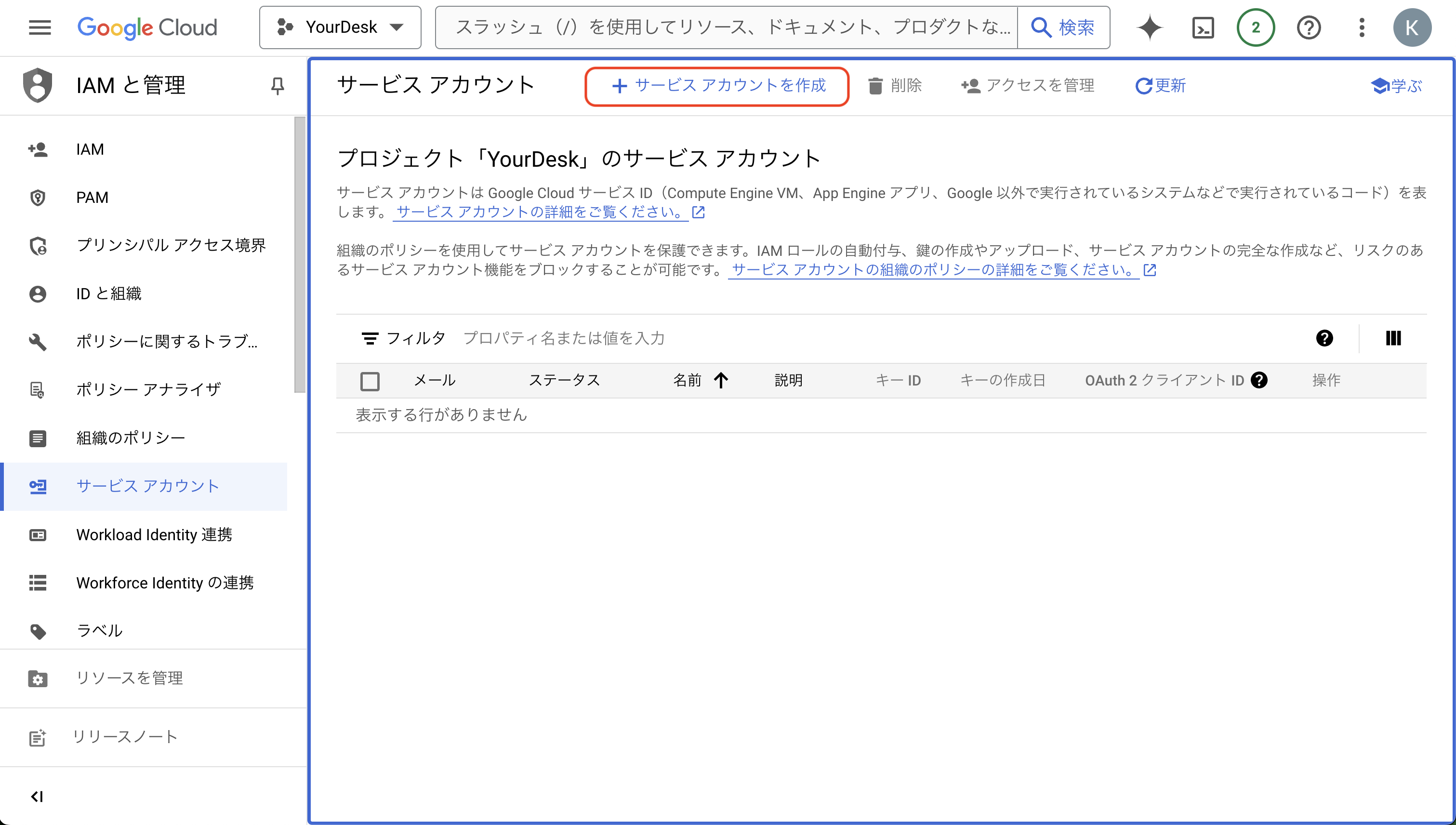The width and height of the screenshot is (1456, 825).
Task: Open ポリシーに関するトラブル menu item
Action: [143, 342]
